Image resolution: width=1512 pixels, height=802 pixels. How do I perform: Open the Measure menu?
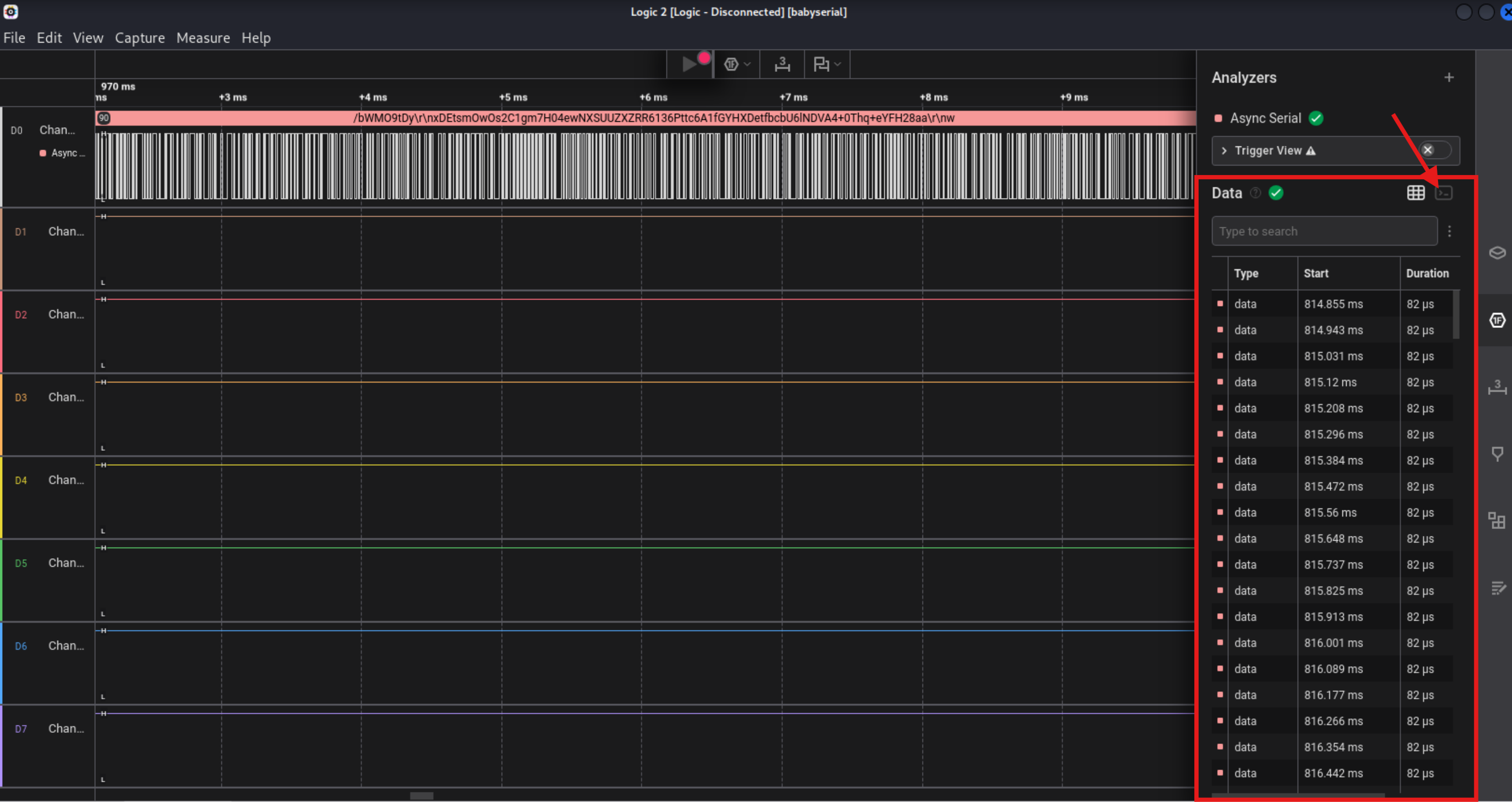pyautogui.click(x=203, y=38)
